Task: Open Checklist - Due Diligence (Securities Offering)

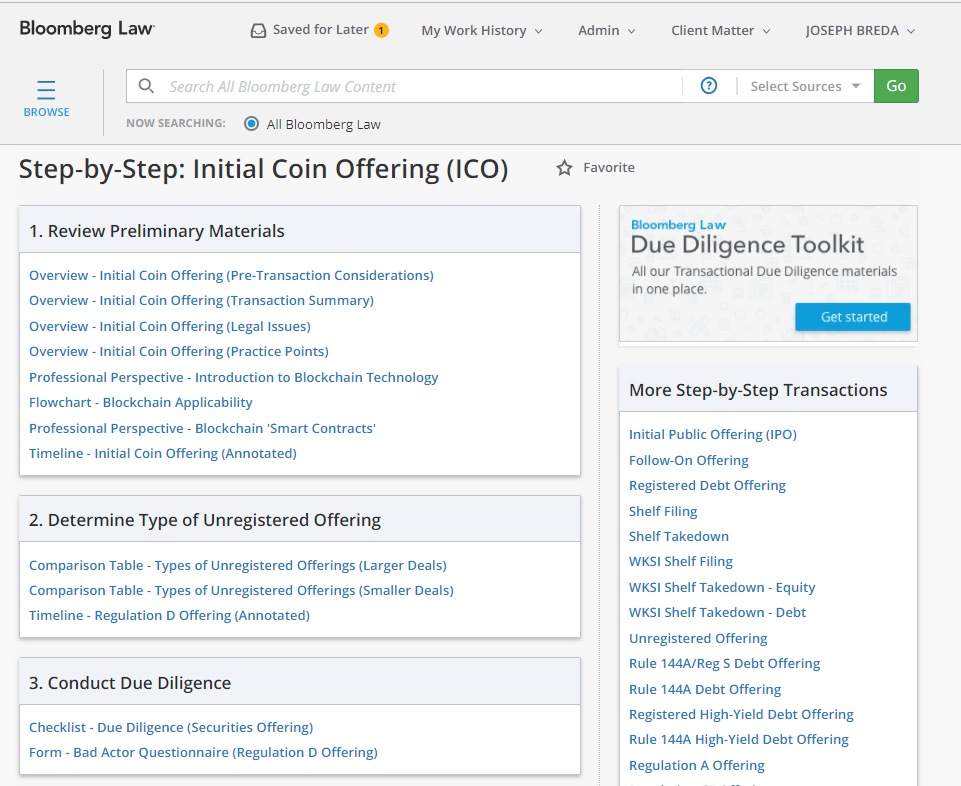Action: tap(171, 728)
